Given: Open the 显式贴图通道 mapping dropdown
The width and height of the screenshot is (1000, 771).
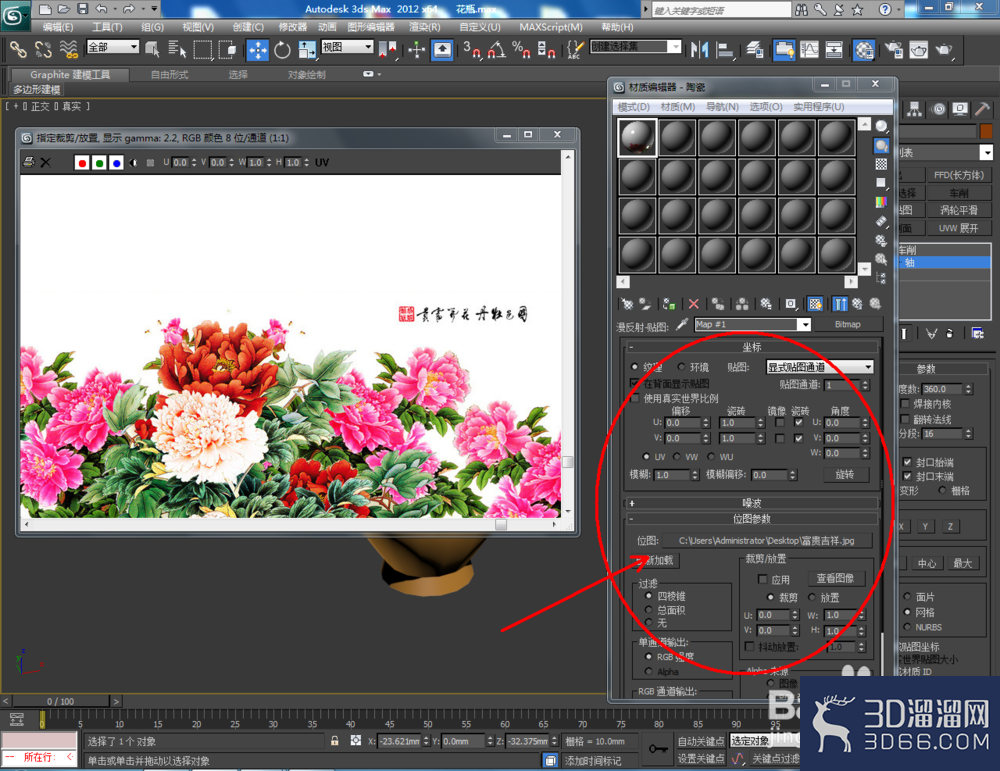Looking at the screenshot, I should [820, 367].
